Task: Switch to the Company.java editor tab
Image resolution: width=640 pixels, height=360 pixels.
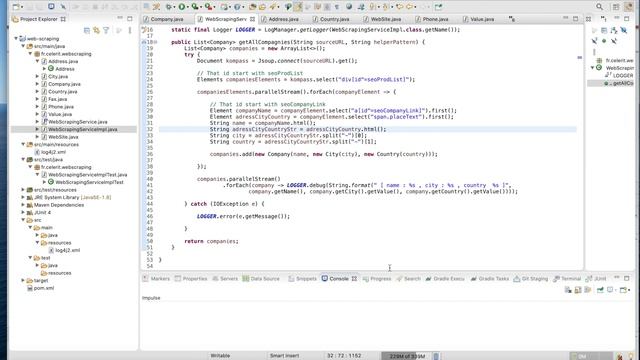Action: point(167,19)
